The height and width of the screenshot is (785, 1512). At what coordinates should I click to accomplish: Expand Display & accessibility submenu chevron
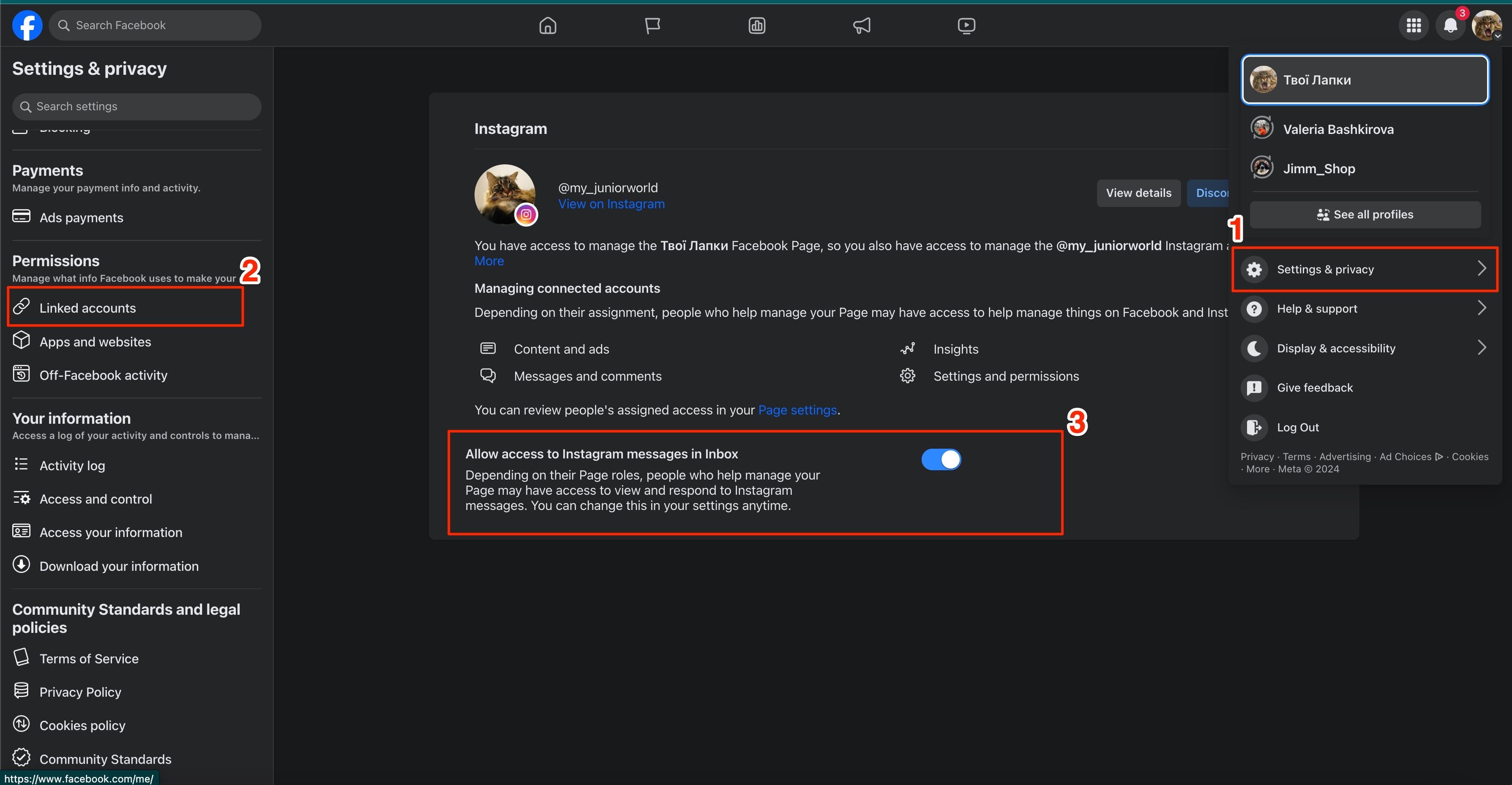coord(1482,348)
